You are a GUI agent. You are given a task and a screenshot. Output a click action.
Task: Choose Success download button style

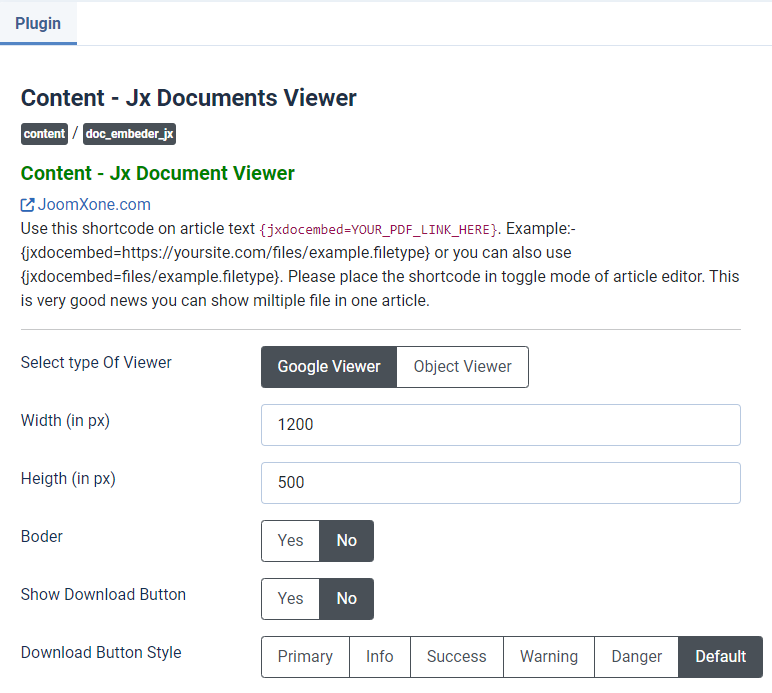point(456,657)
